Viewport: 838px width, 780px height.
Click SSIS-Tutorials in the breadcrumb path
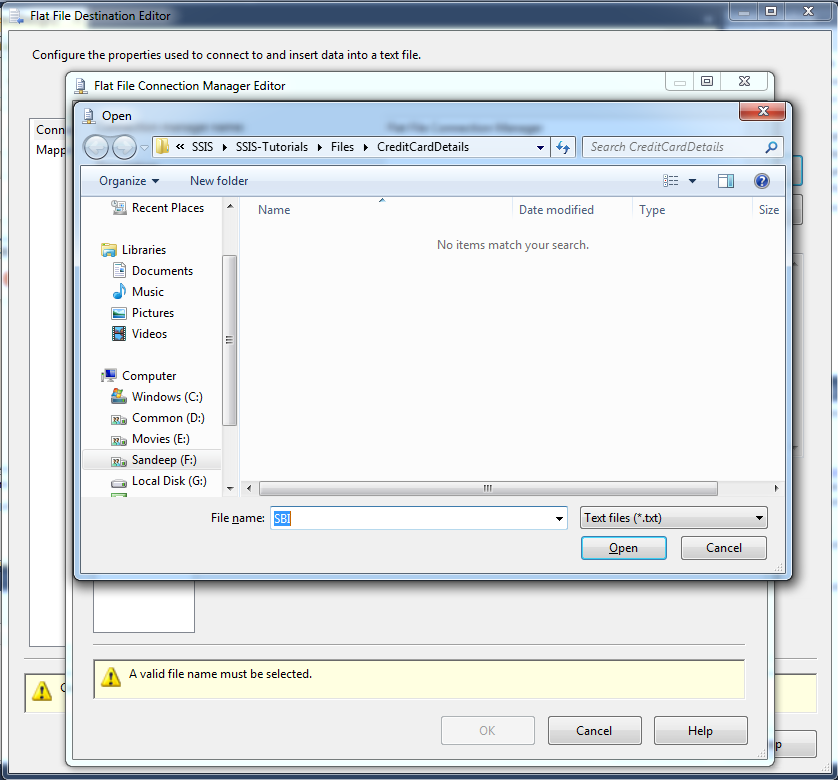[x=271, y=147]
